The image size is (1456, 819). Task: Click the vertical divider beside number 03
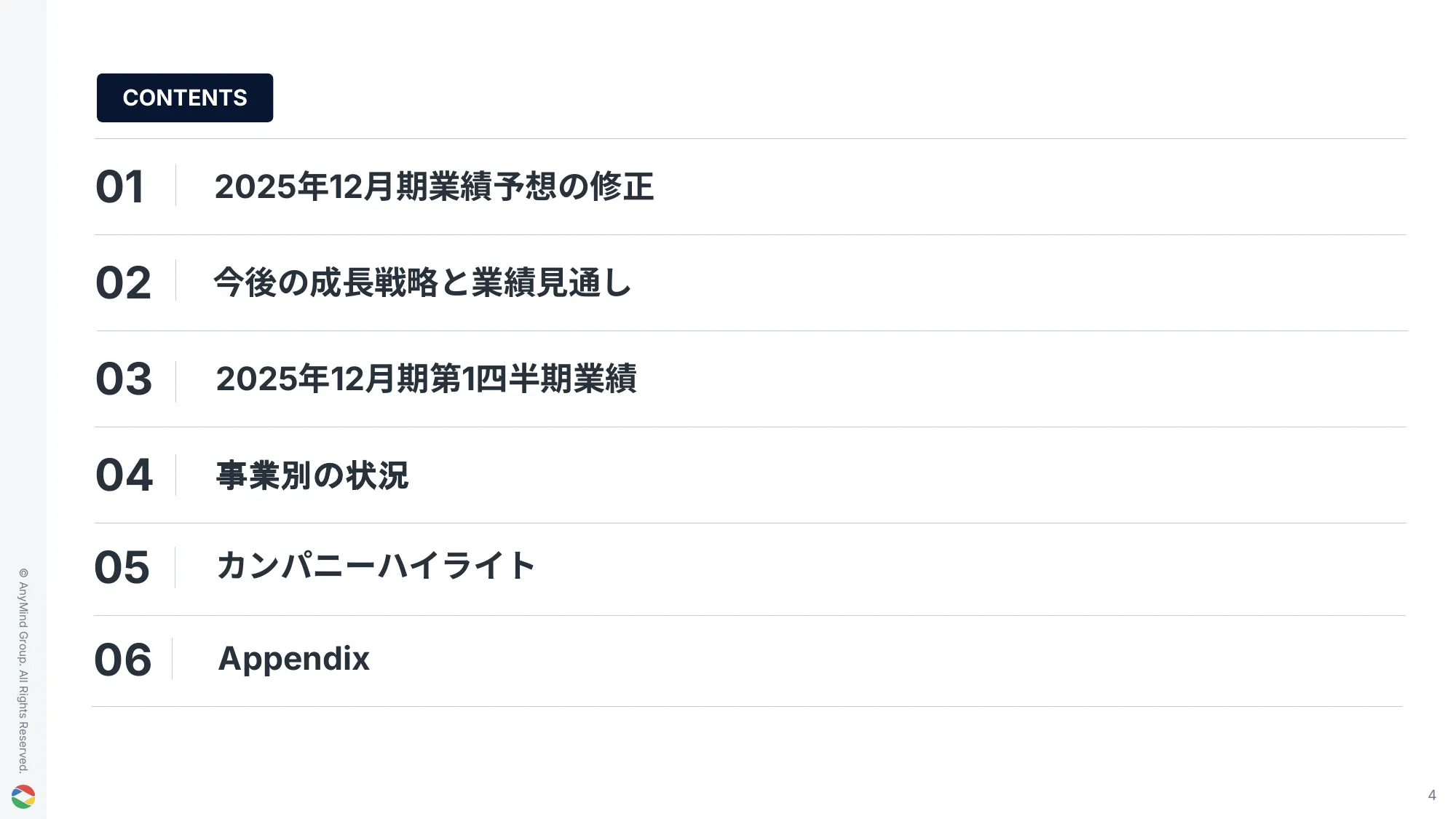coord(175,381)
